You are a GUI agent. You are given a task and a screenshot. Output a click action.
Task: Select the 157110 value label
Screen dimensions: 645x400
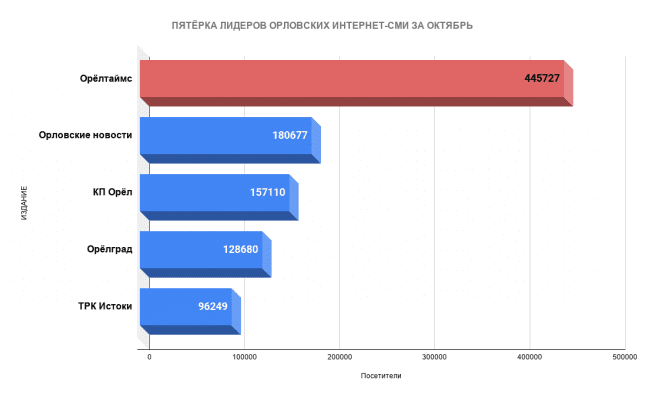point(267,192)
